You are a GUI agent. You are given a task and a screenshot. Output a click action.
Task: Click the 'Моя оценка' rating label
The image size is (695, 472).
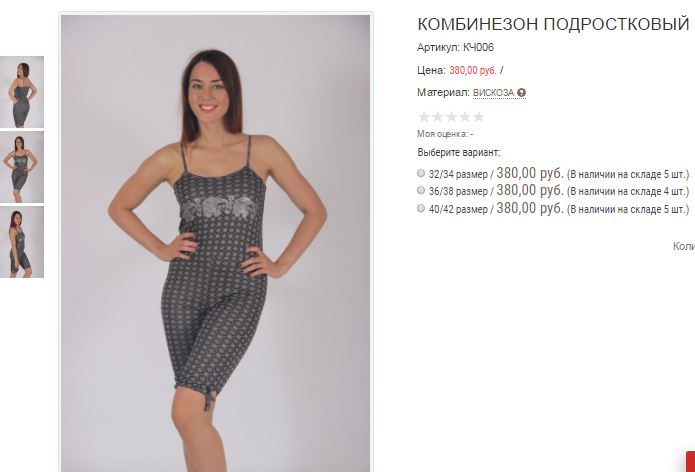coord(445,134)
